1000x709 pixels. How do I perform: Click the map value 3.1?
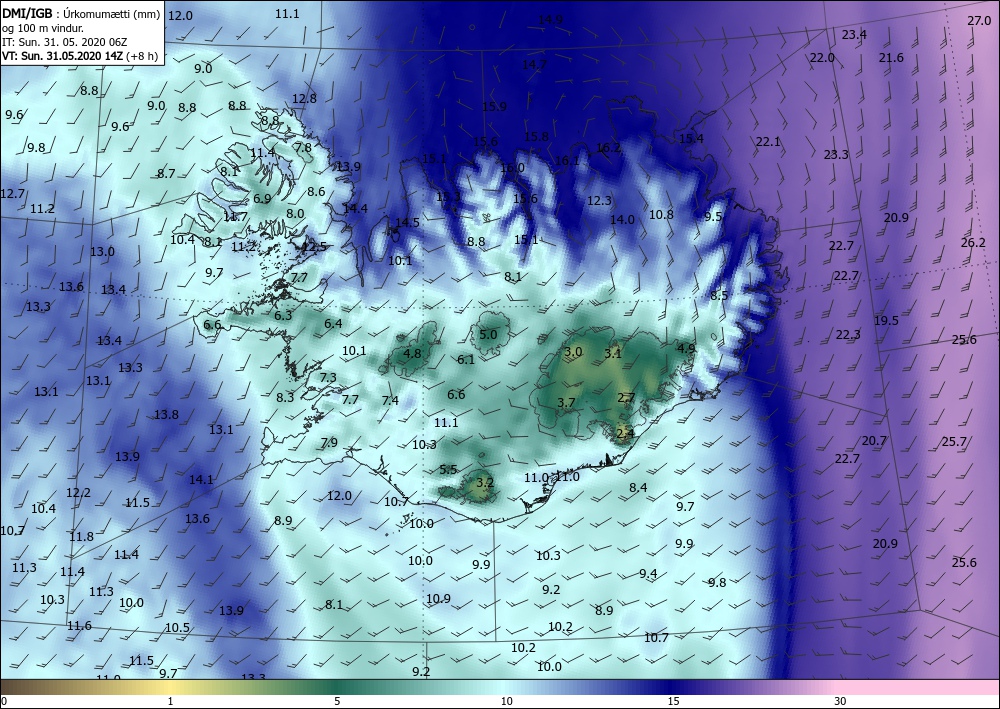pyautogui.click(x=613, y=353)
